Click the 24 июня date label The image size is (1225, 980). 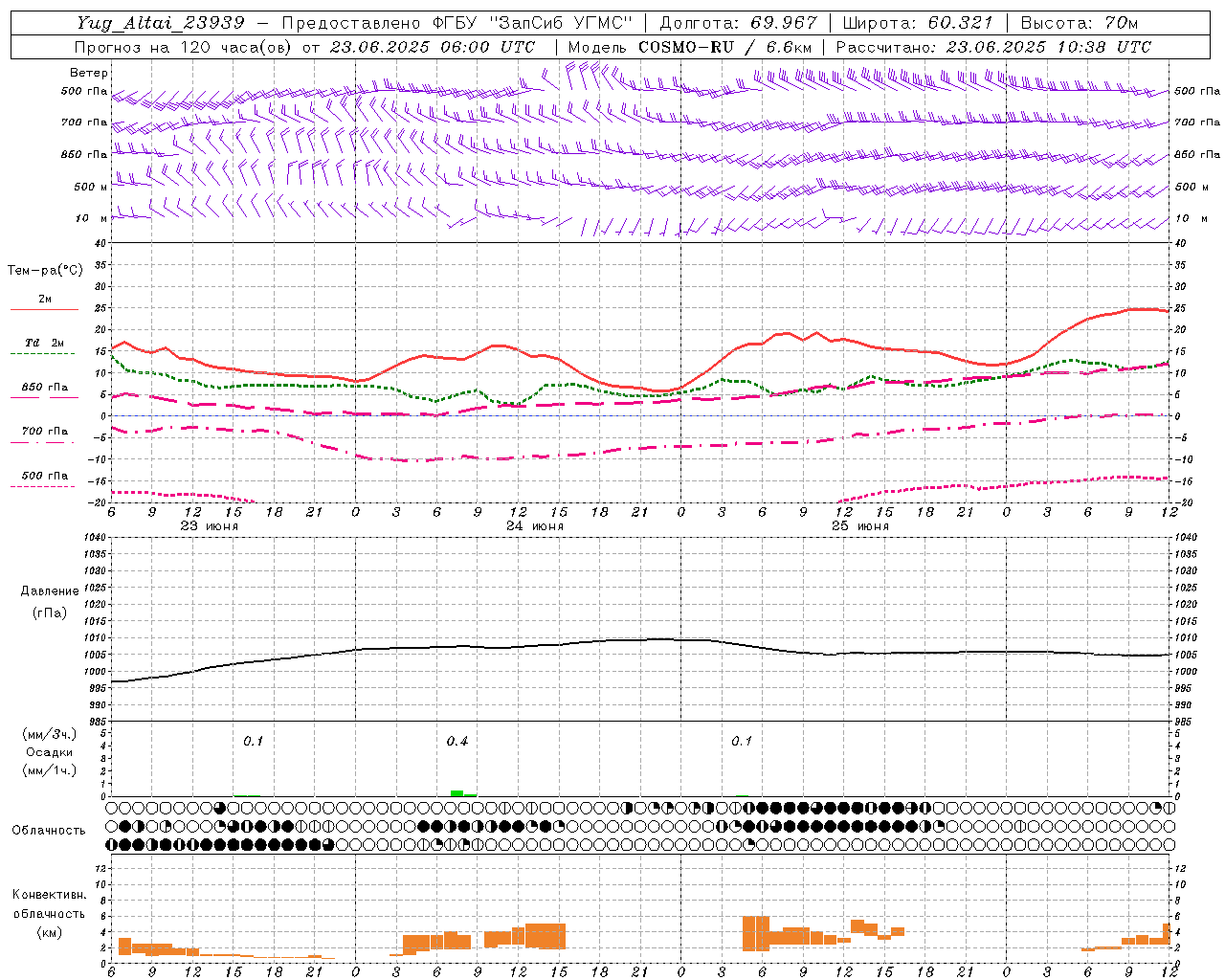[535, 525]
